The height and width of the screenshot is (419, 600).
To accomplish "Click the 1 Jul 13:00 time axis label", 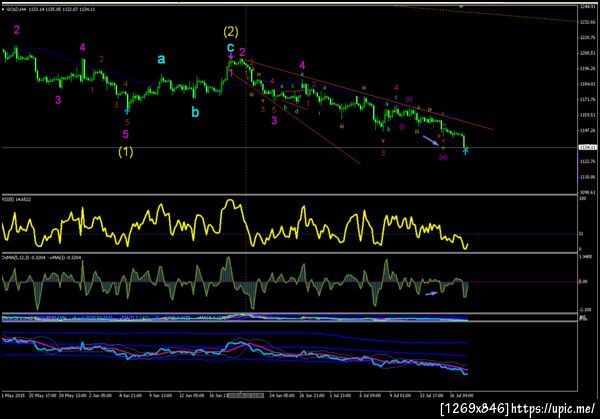I will 340,395.
